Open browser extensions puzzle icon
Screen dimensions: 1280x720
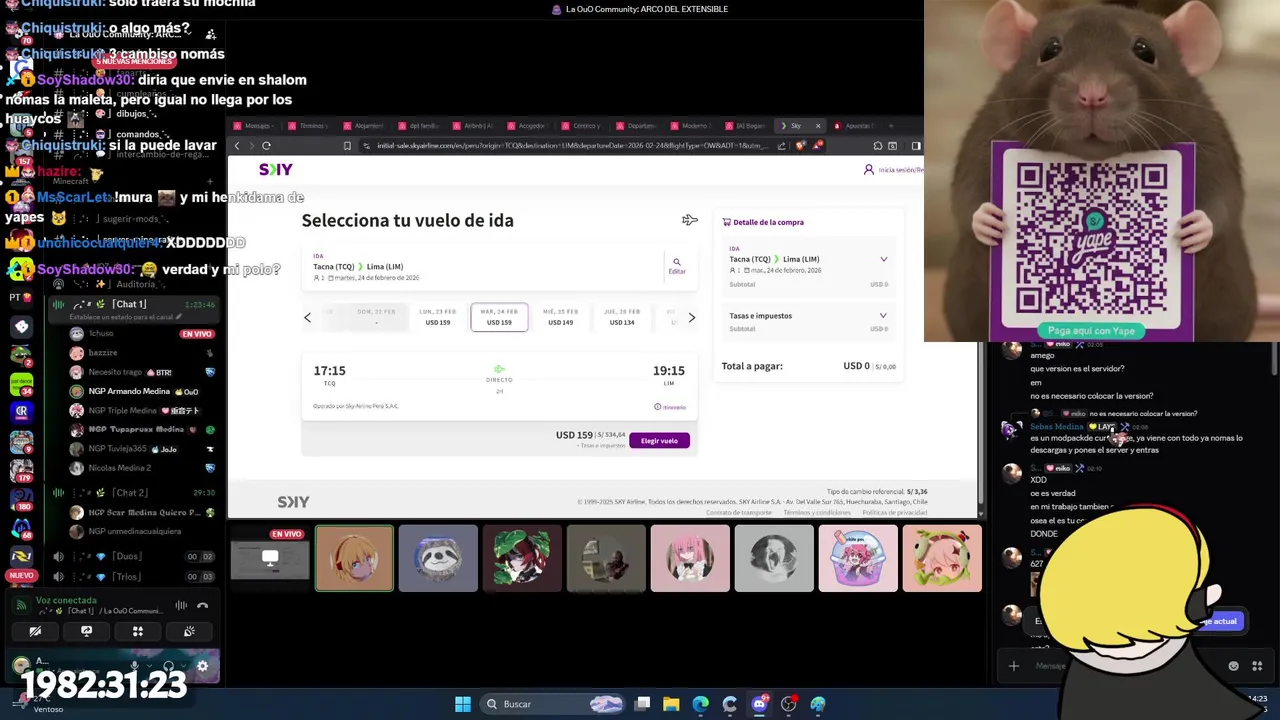[877, 146]
